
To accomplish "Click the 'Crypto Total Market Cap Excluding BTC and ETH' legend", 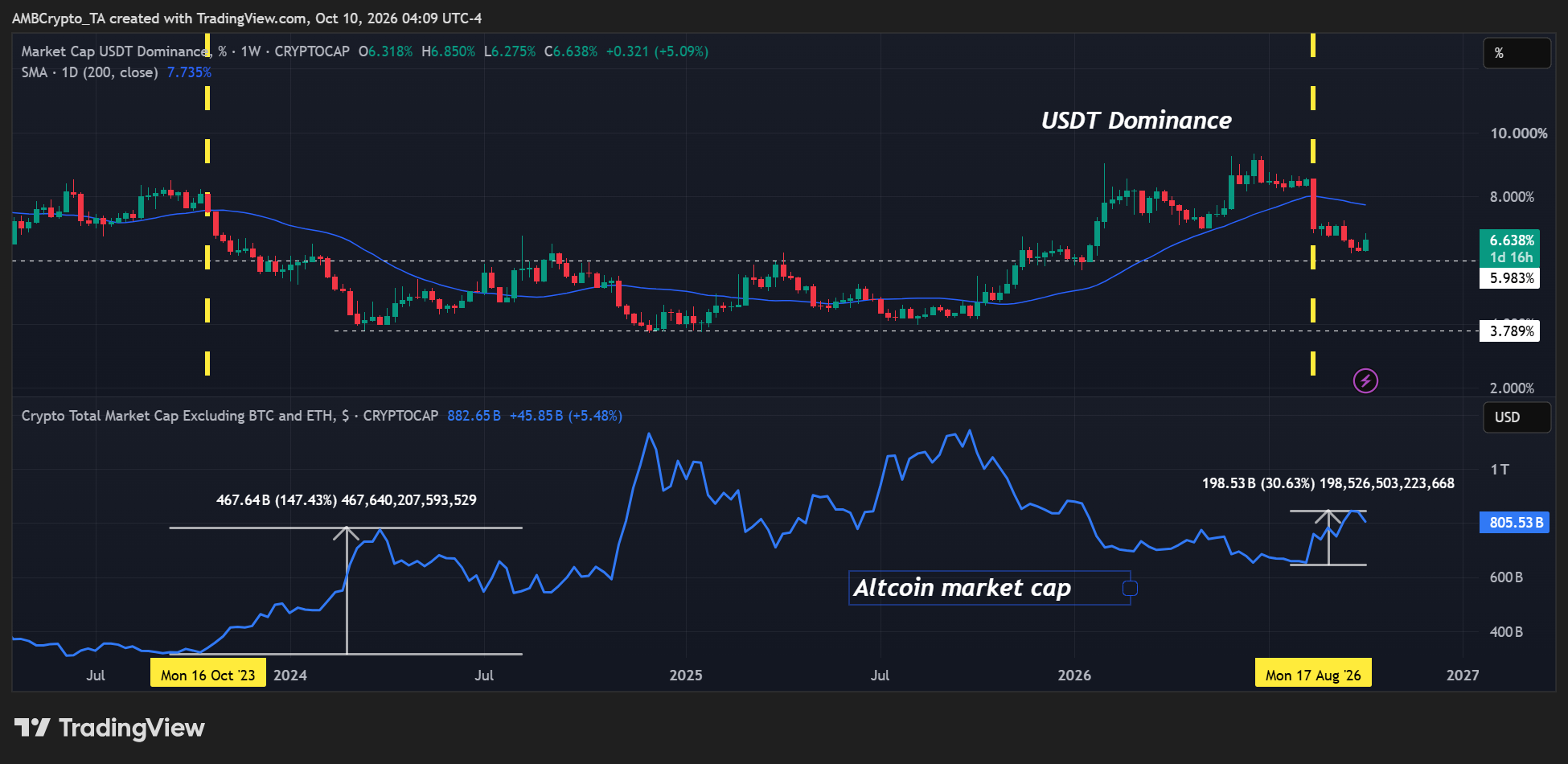I will [229, 416].
